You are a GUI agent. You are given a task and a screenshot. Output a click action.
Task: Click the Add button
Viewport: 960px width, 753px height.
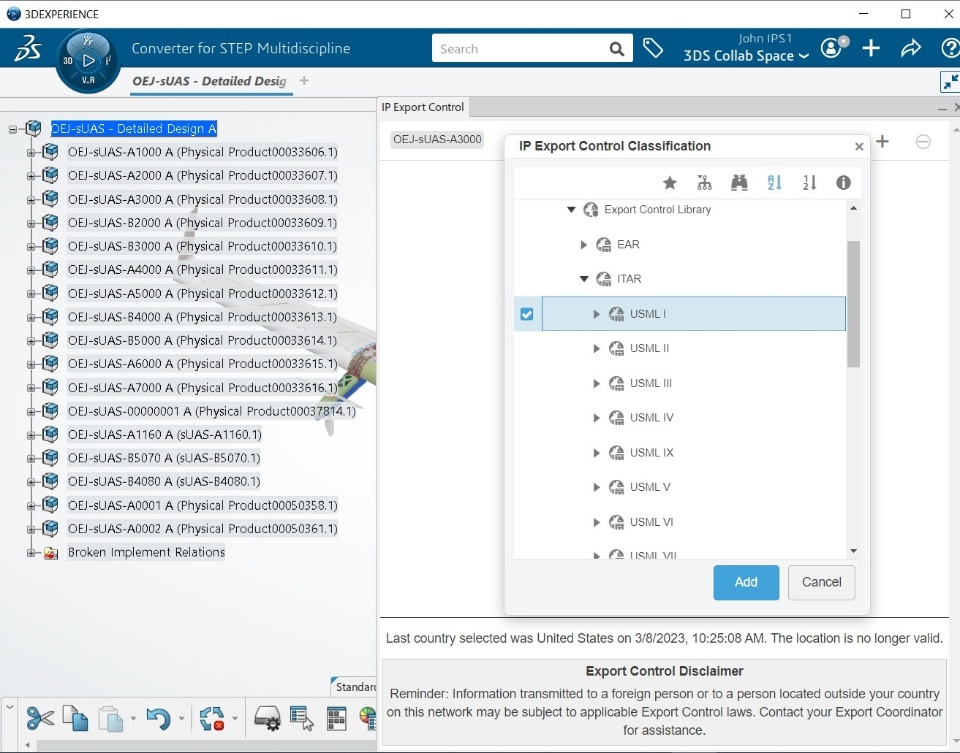tap(746, 582)
